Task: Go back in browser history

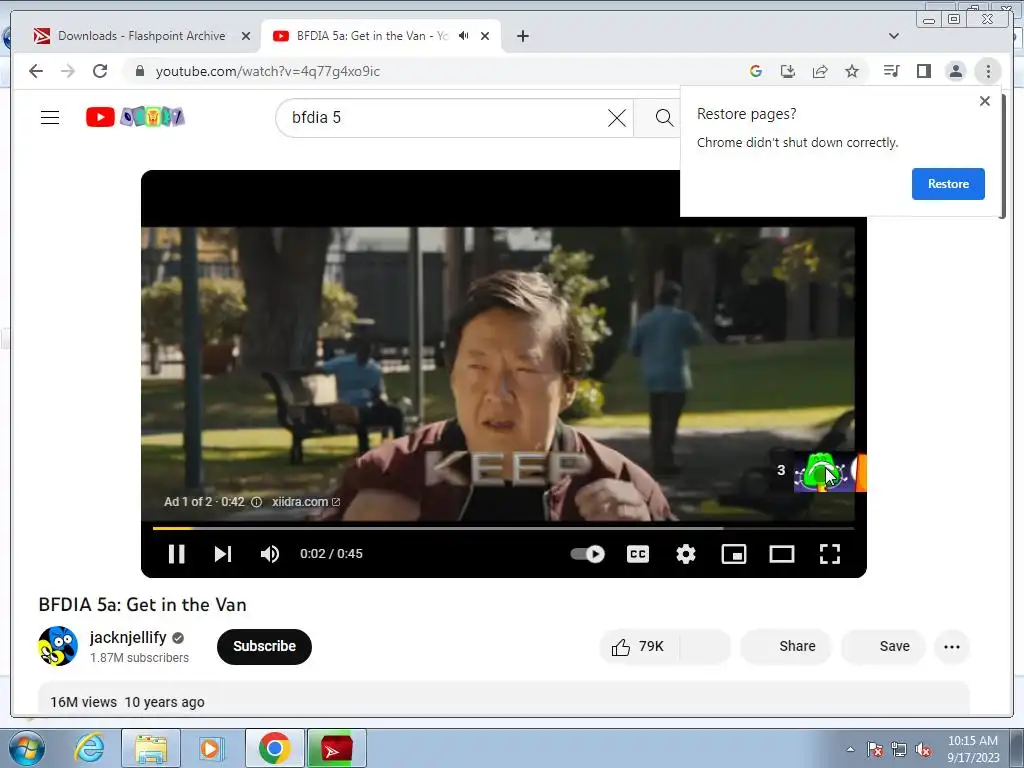Action: point(36,71)
